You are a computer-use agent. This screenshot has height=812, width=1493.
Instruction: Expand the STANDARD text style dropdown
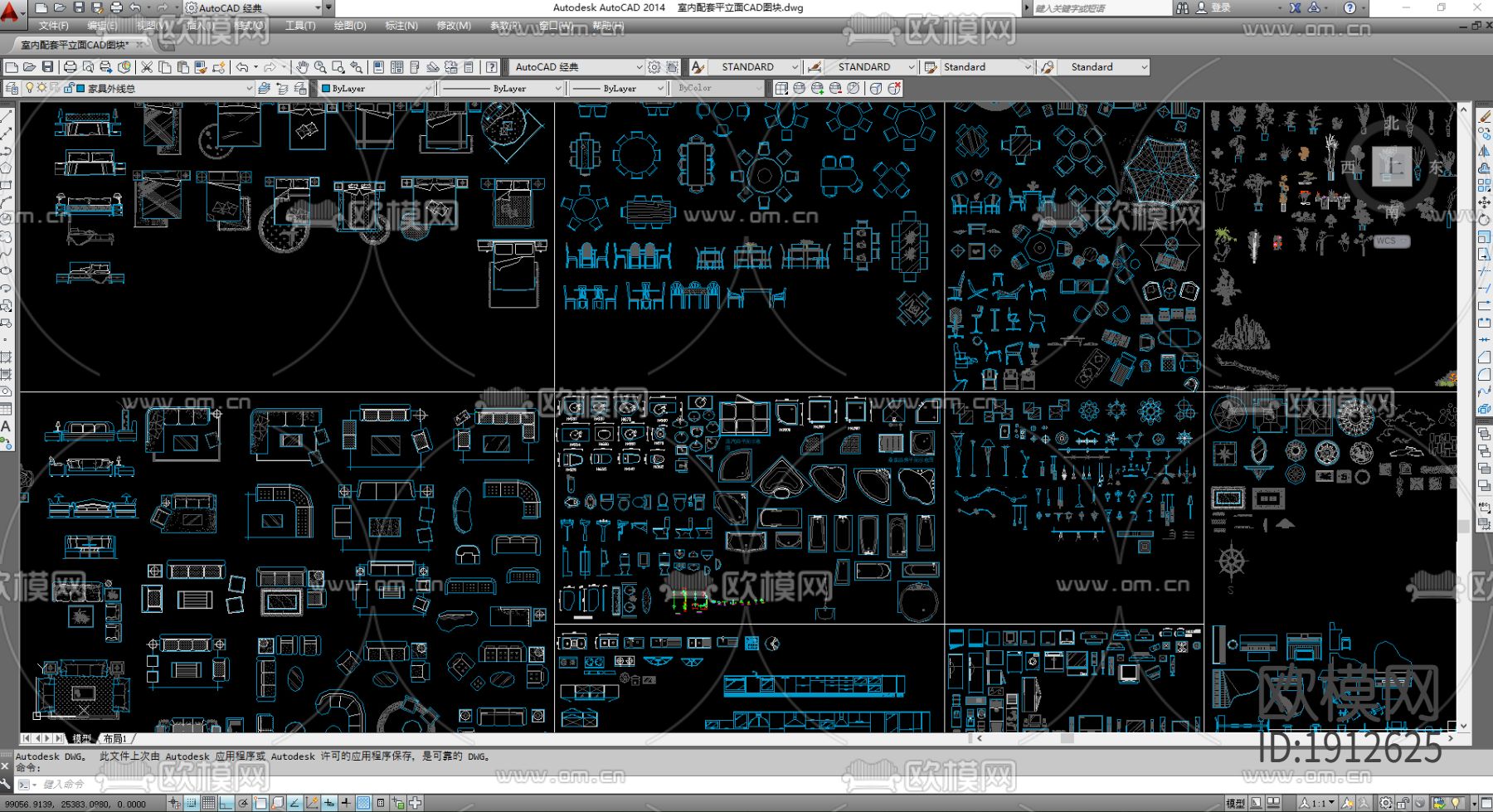coord(794,67)
